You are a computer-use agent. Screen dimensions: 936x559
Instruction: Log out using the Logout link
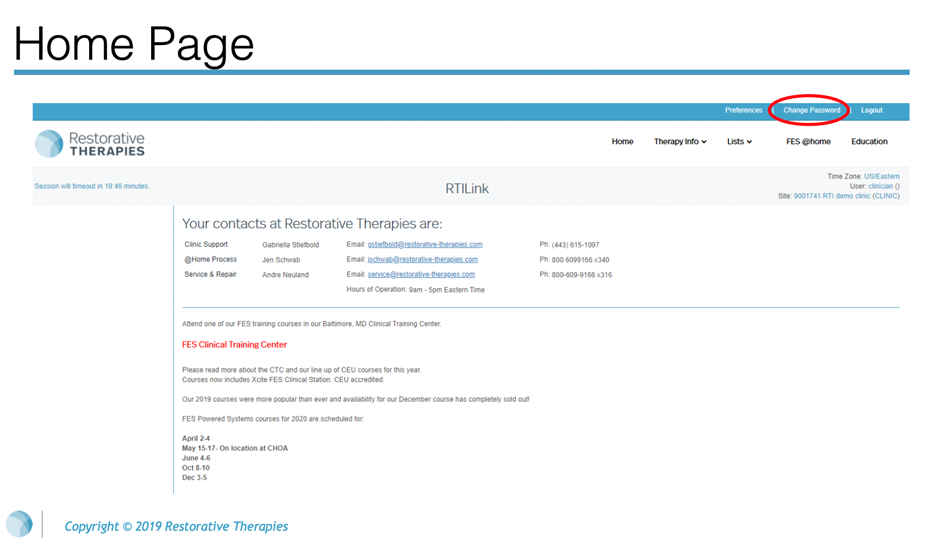tap(871, 111)
